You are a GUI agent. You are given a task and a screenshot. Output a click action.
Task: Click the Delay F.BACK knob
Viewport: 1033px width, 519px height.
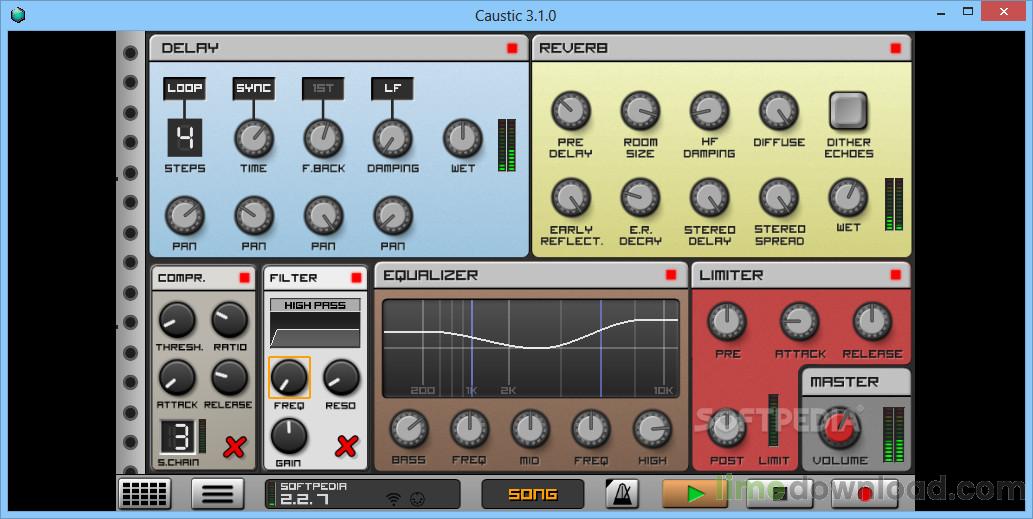click(x=323, y=138)
